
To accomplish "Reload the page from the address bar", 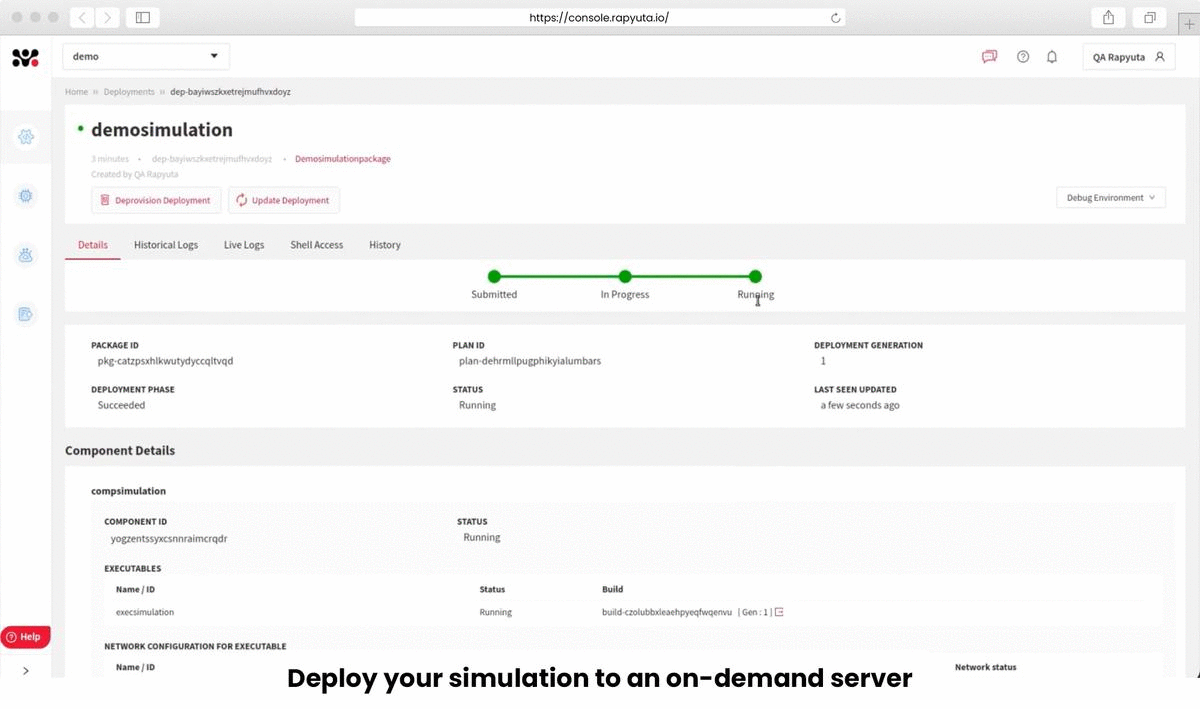I will [836, 18].
